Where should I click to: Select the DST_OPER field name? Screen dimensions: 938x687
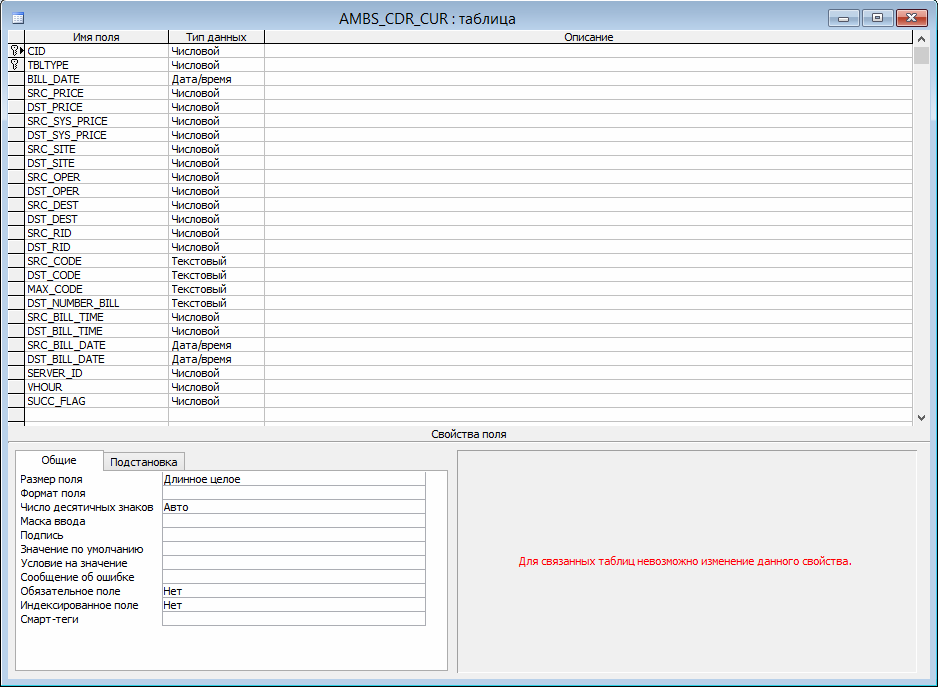[53, 191]
